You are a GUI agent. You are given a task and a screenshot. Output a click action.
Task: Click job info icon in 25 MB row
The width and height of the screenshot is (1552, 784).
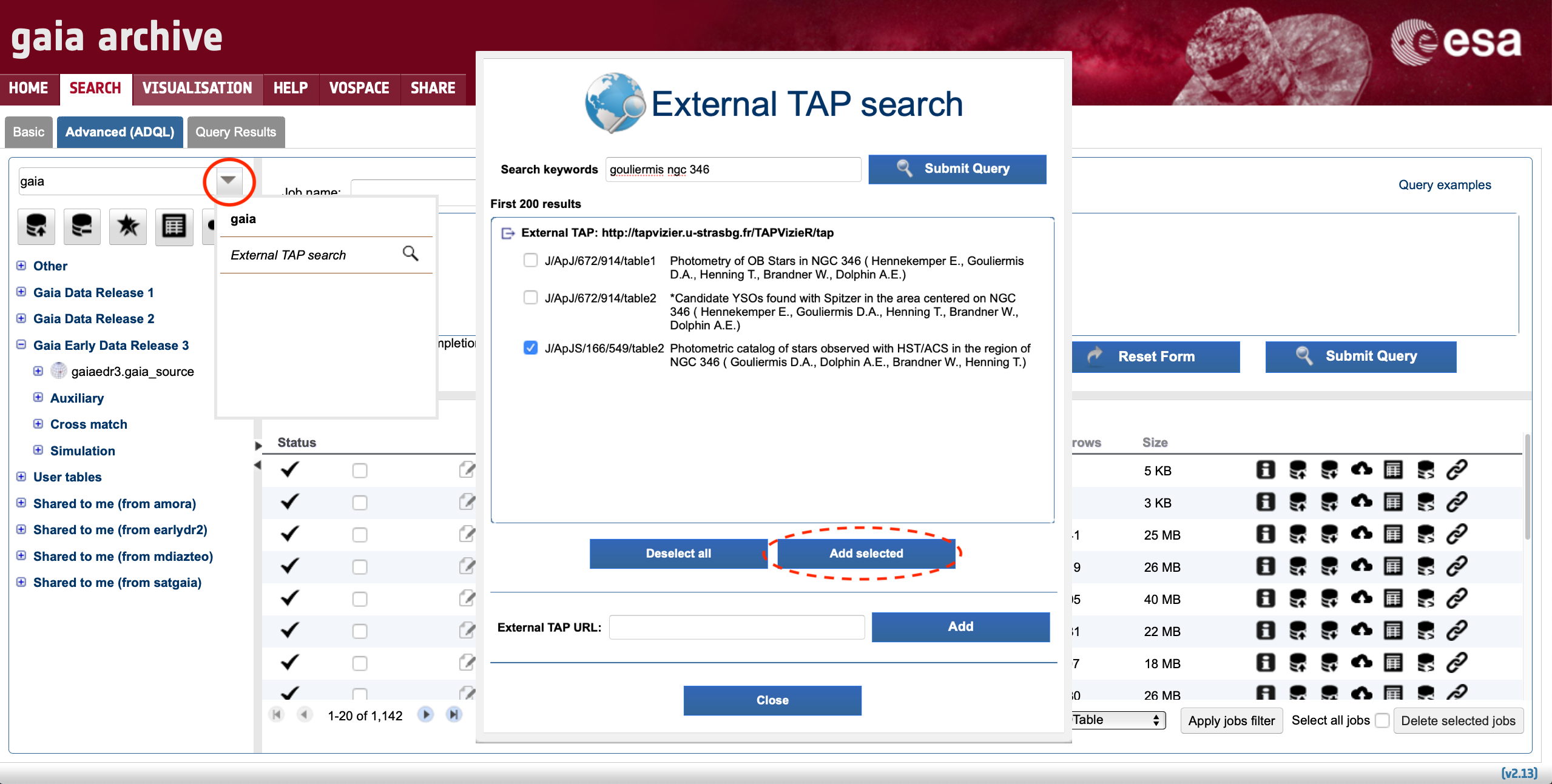click(1266, 534)
